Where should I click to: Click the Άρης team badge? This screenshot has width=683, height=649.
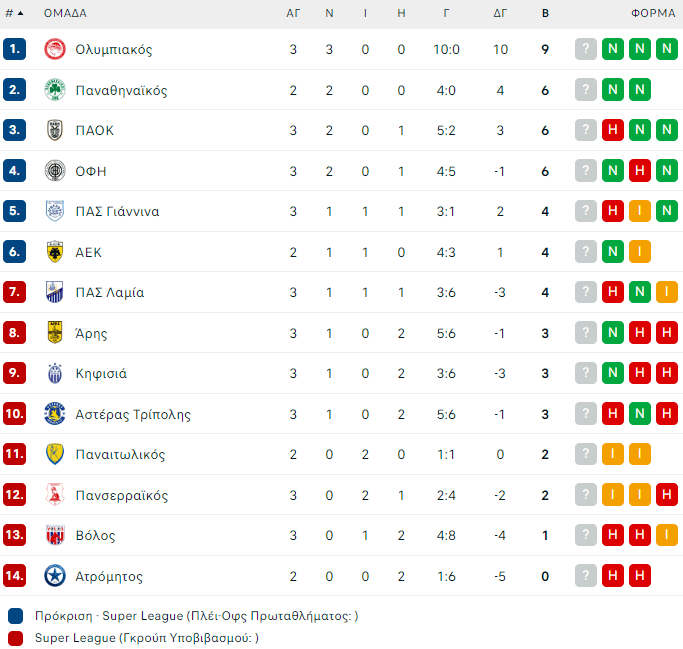click(x=55, y=333)
